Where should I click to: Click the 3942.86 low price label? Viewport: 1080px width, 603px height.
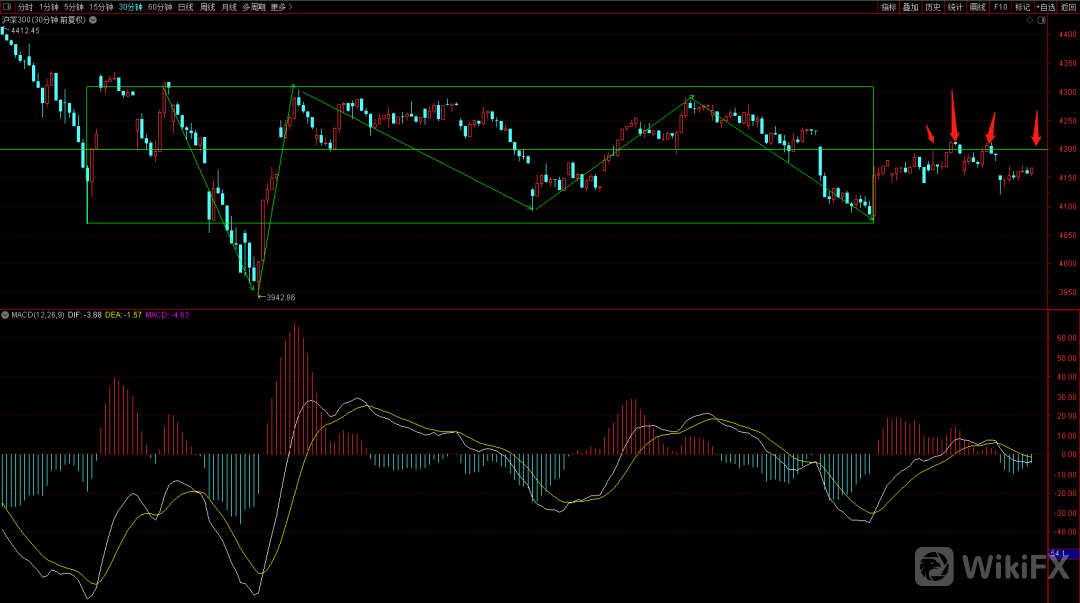click(x=279, y=298)
